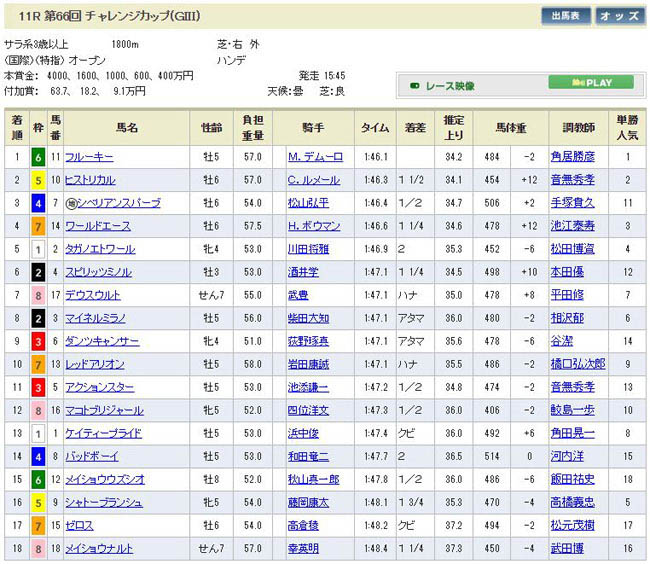Click green frame number 6 for フルーキー
Screen dimensions: 650x564
pyautogui.click(x=38, y=157)
